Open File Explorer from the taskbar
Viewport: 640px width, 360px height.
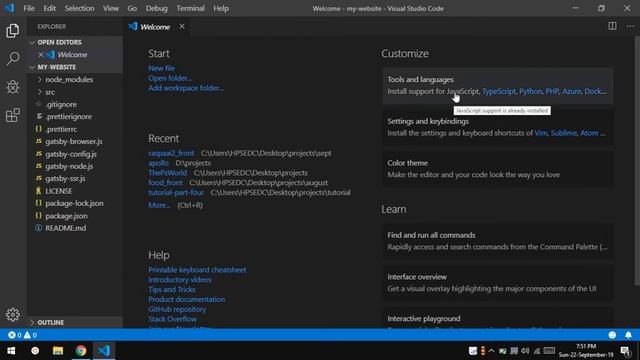click(x=58, y=351)
